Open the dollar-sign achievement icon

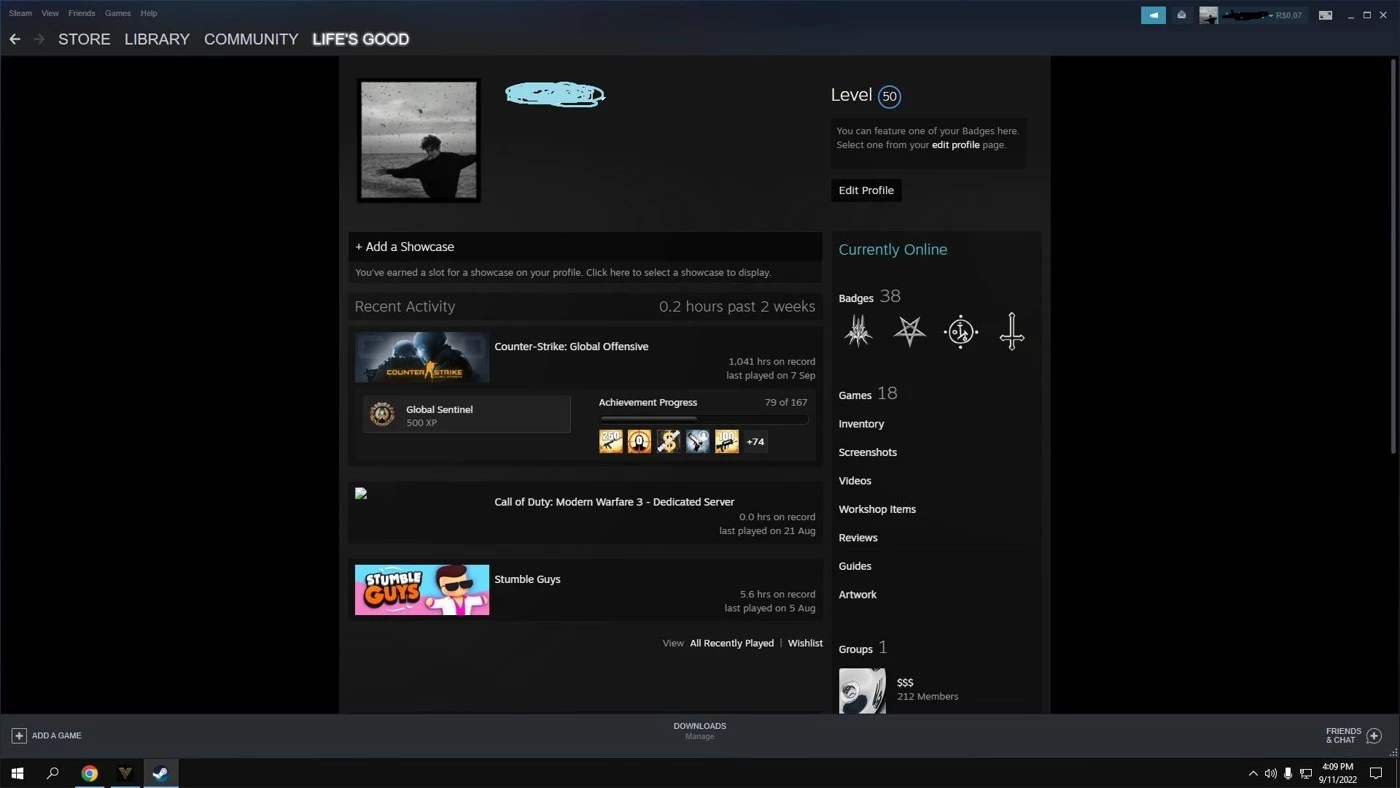pyautogui.click(x=668, y=441)
